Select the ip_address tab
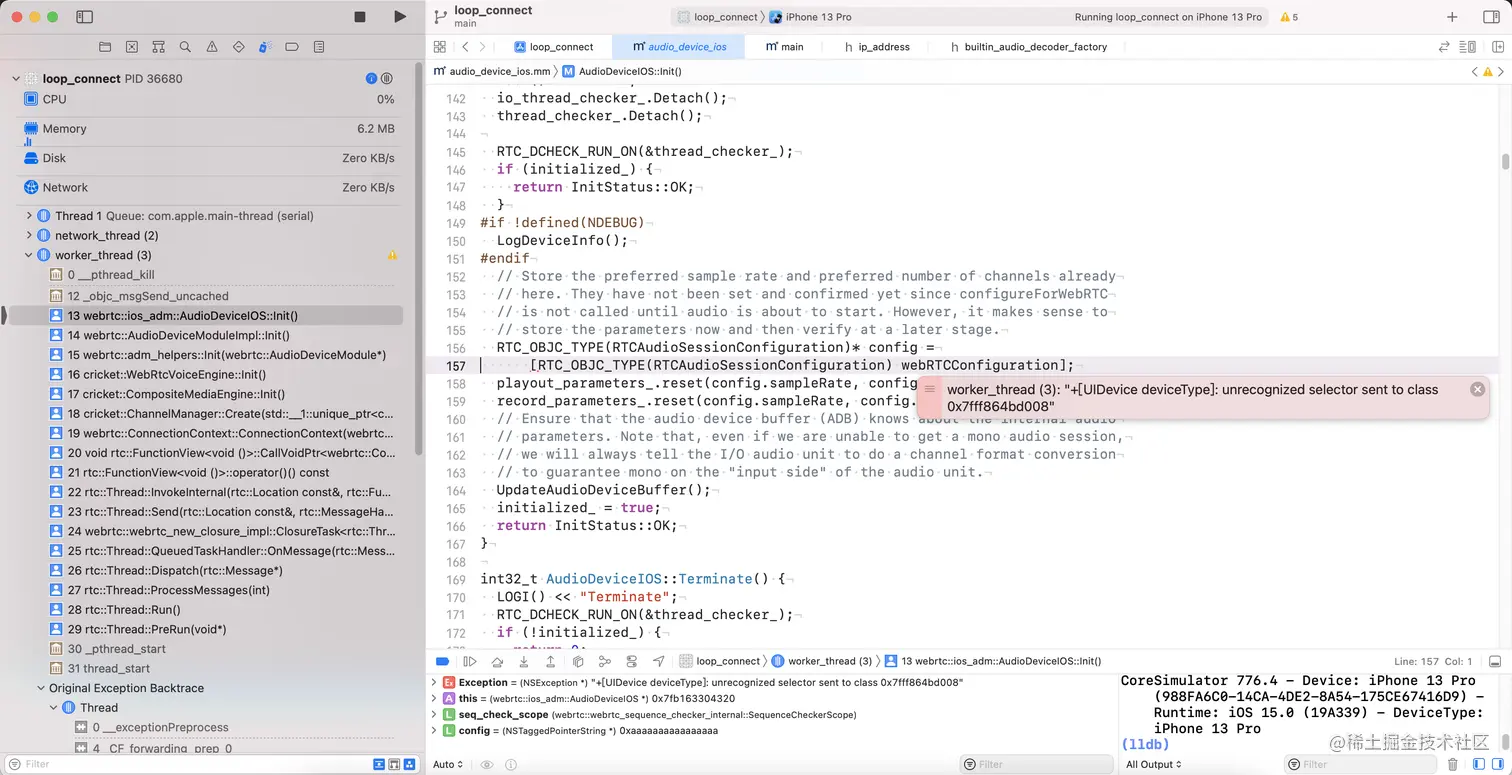Viewport: 1512px width, 775px height. 882,46
